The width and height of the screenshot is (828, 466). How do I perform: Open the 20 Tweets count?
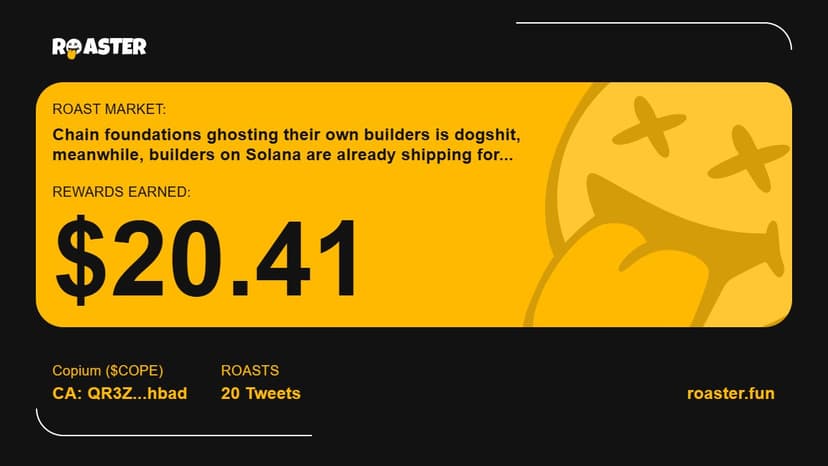[260, 393]
